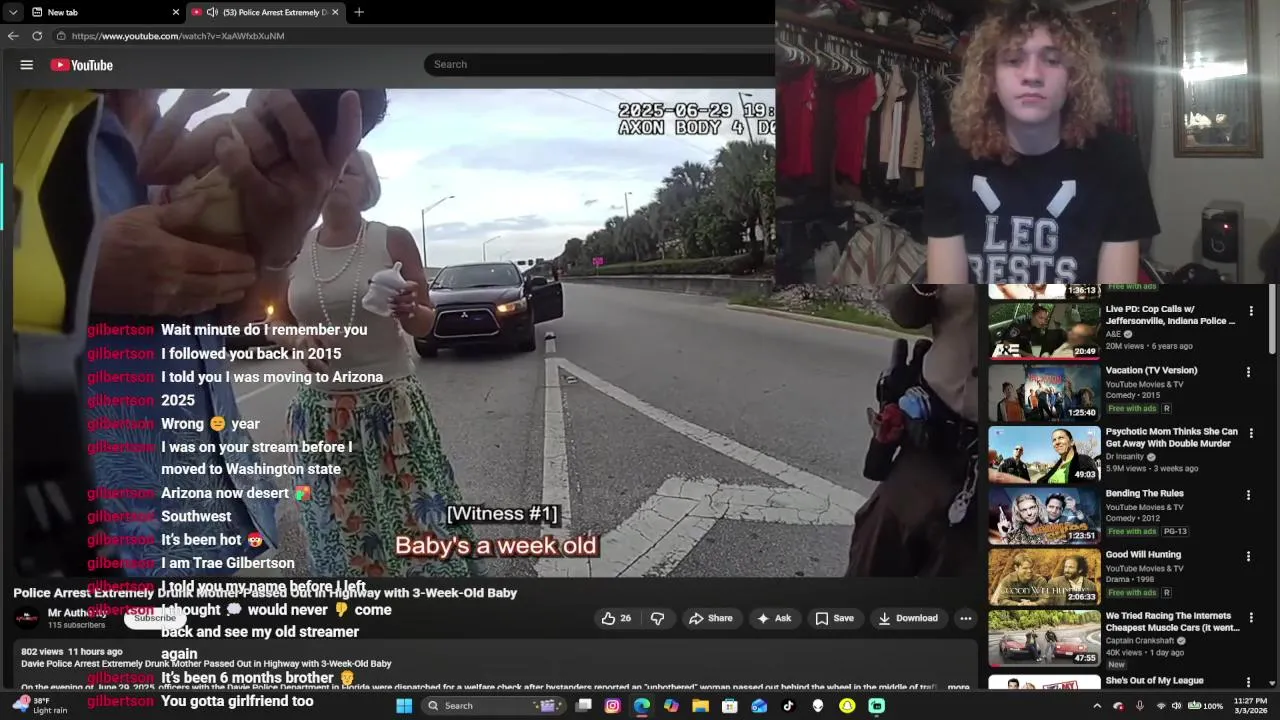Mute tab via the speaker icon
Screen dimensions: 1280x720
pos(214,12)
